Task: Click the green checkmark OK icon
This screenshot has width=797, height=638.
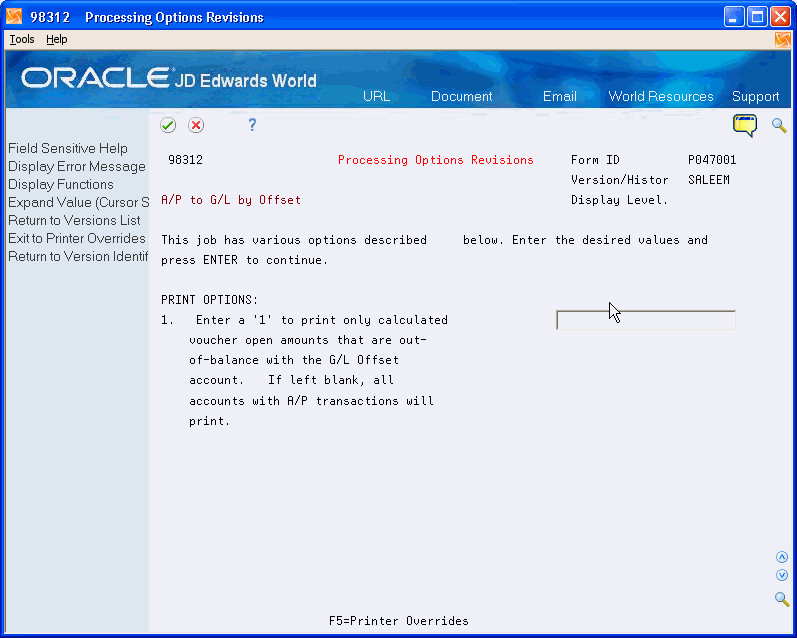Action: tap(168, 125)
